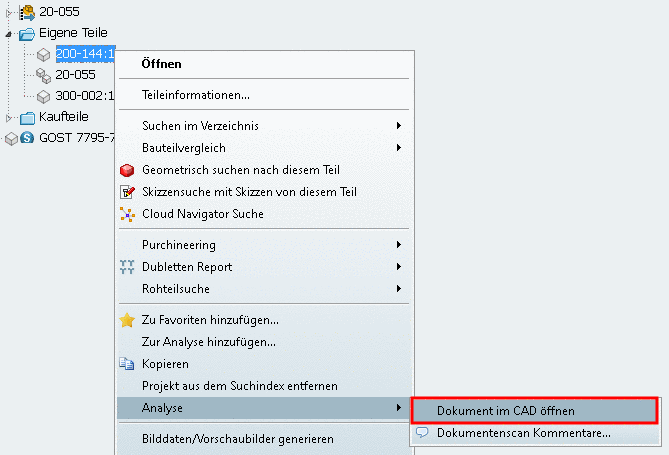
Task: Click the Cloud Navigator Suche icon
Action: pos(127,213)
